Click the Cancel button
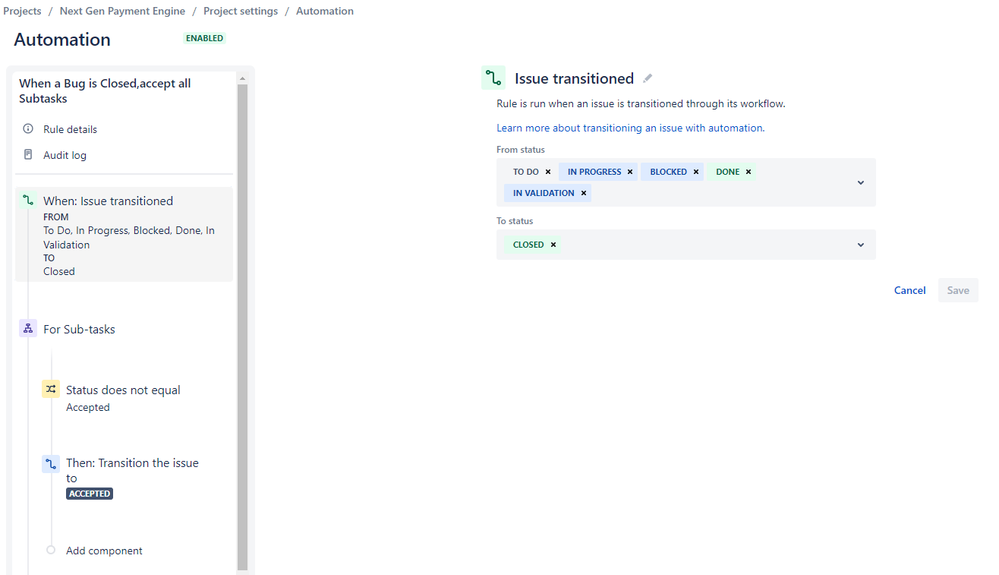This screenshot has width=999, height=575. click(x=910, y=290)
